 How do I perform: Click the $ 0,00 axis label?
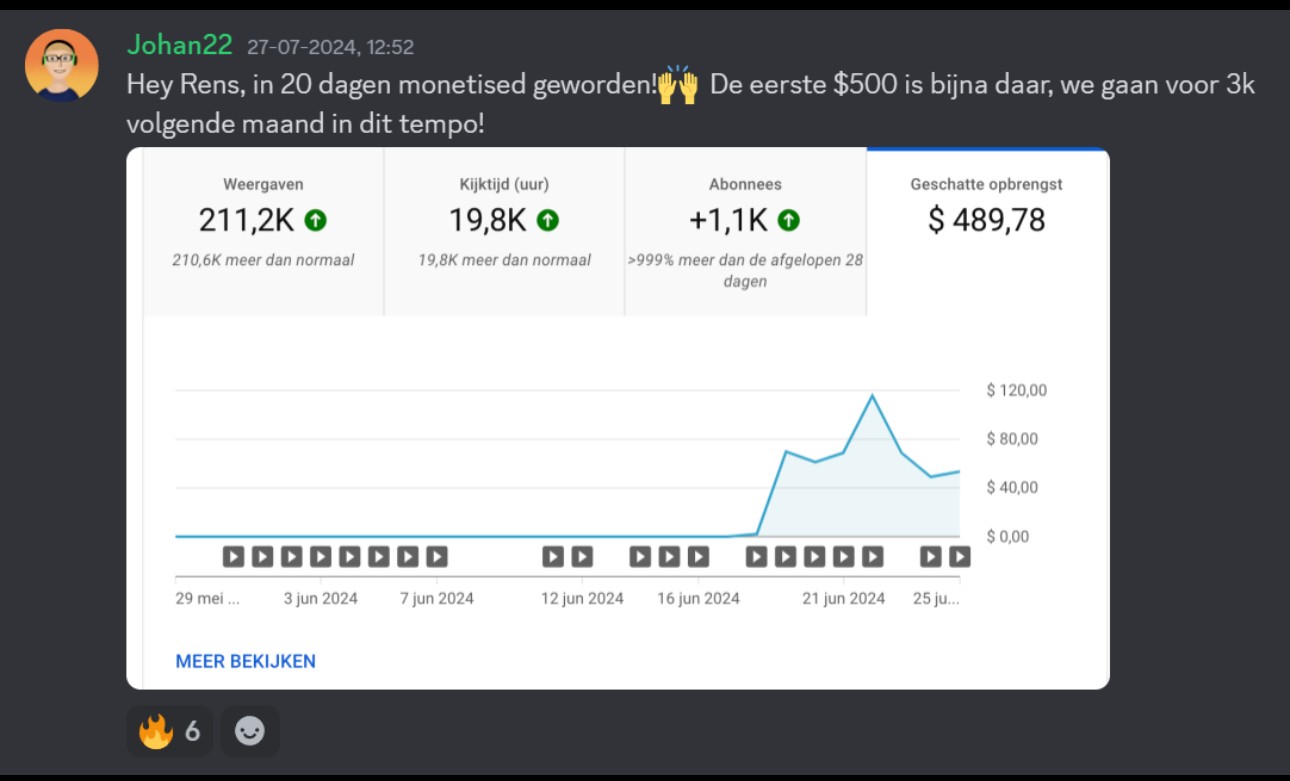coord(1007,537)
